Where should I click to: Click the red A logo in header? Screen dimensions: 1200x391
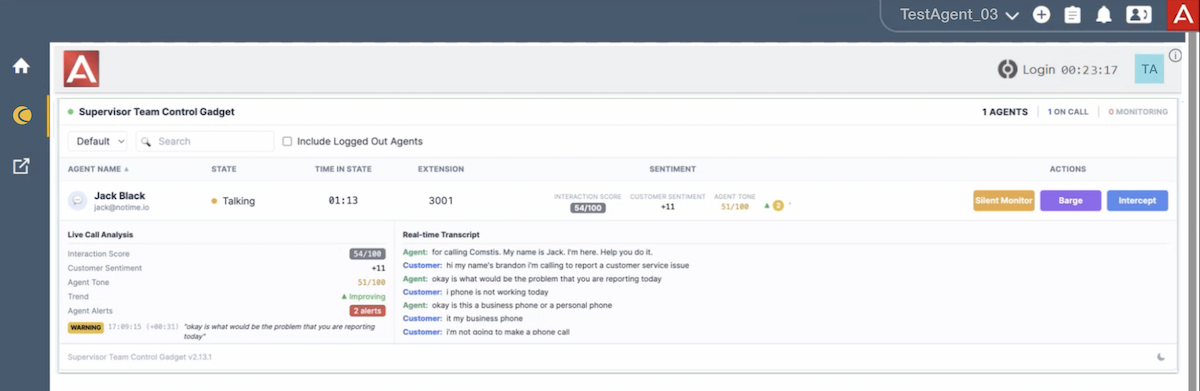pyautogui.click(x=80, y=69)
